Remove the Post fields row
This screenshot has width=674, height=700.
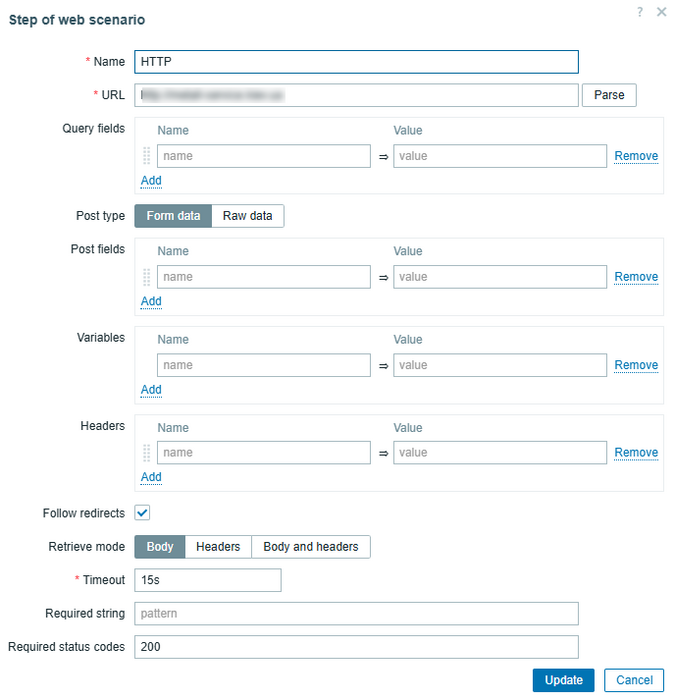coord(636,277)
